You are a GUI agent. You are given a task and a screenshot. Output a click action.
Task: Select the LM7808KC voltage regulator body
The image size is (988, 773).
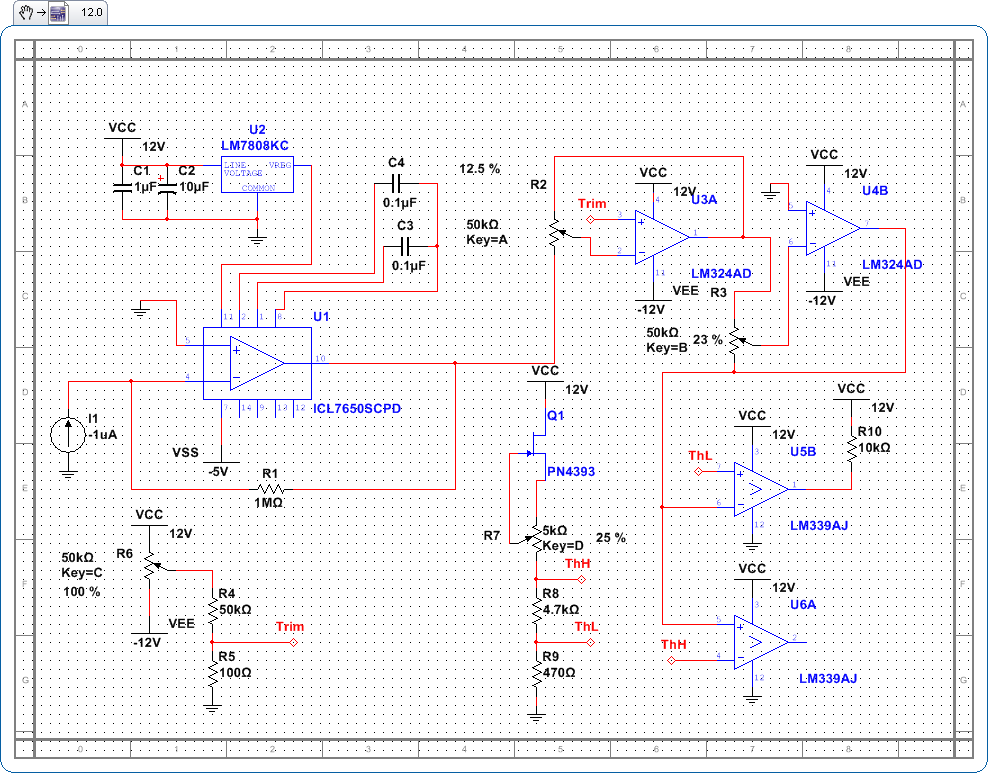click(x=257, y=174)
